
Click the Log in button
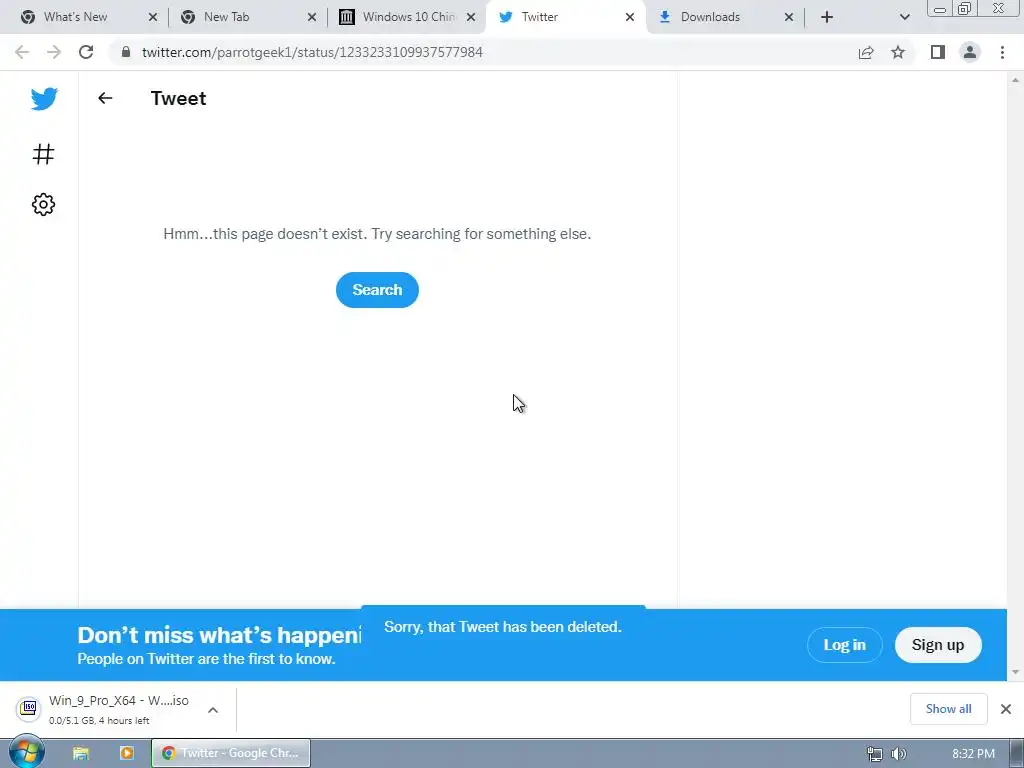point(844,645)
